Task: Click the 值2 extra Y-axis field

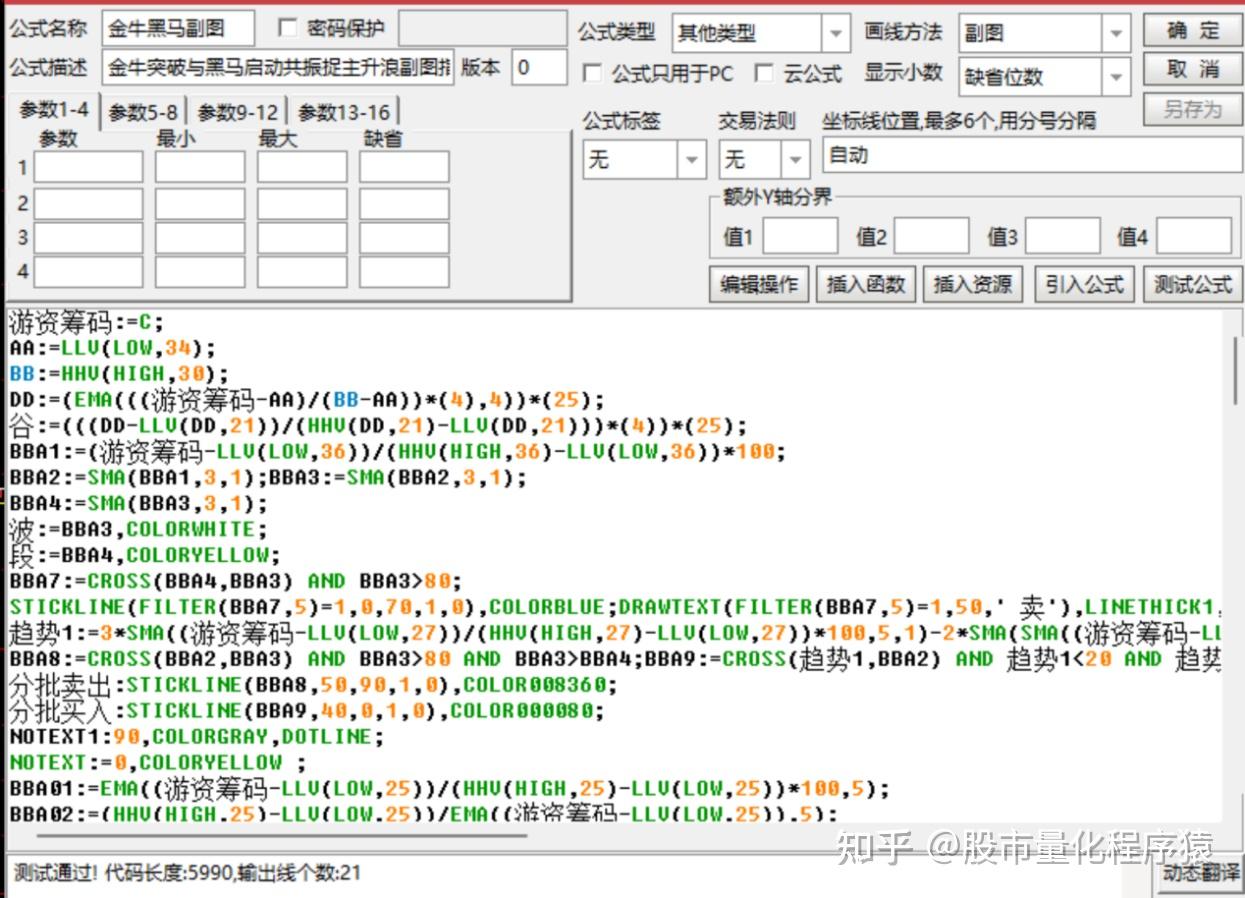Action: click(931, 236)
